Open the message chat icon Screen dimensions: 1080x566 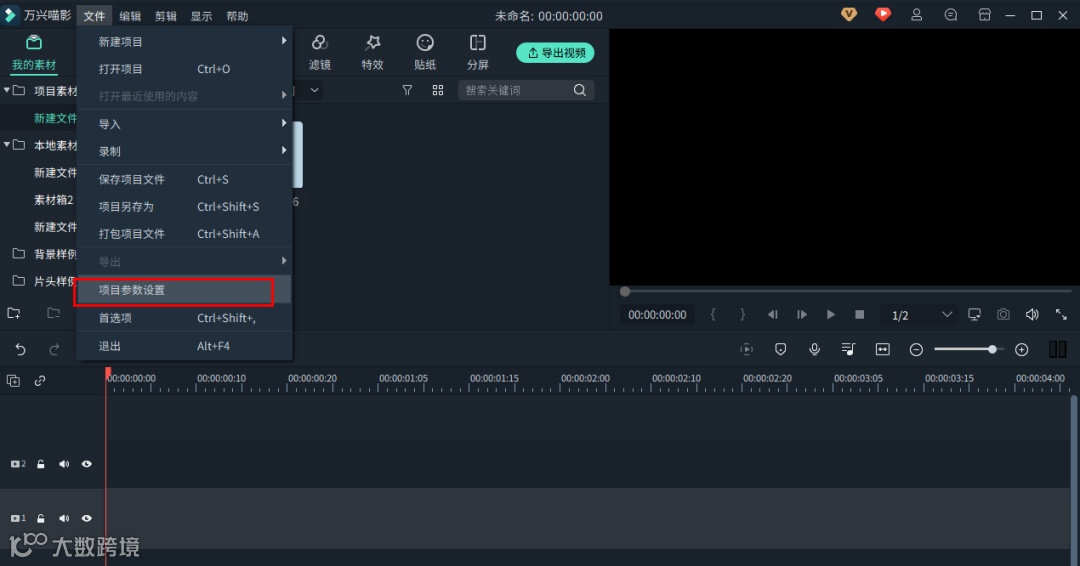point(951,14)
